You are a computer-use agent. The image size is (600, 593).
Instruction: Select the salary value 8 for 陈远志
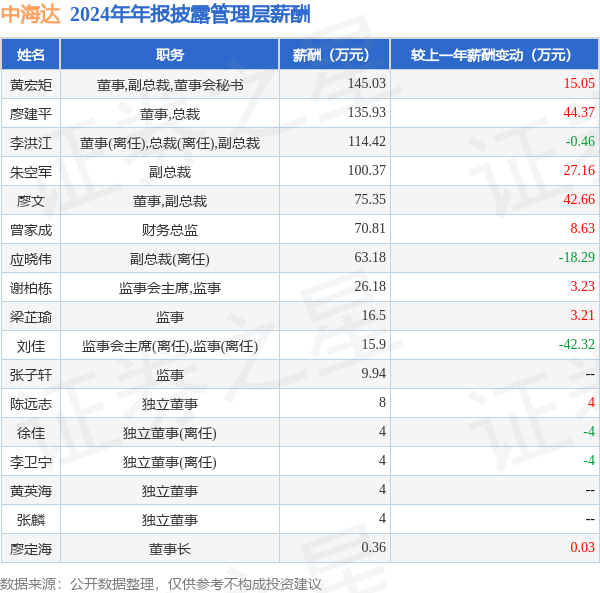[382, 403]
